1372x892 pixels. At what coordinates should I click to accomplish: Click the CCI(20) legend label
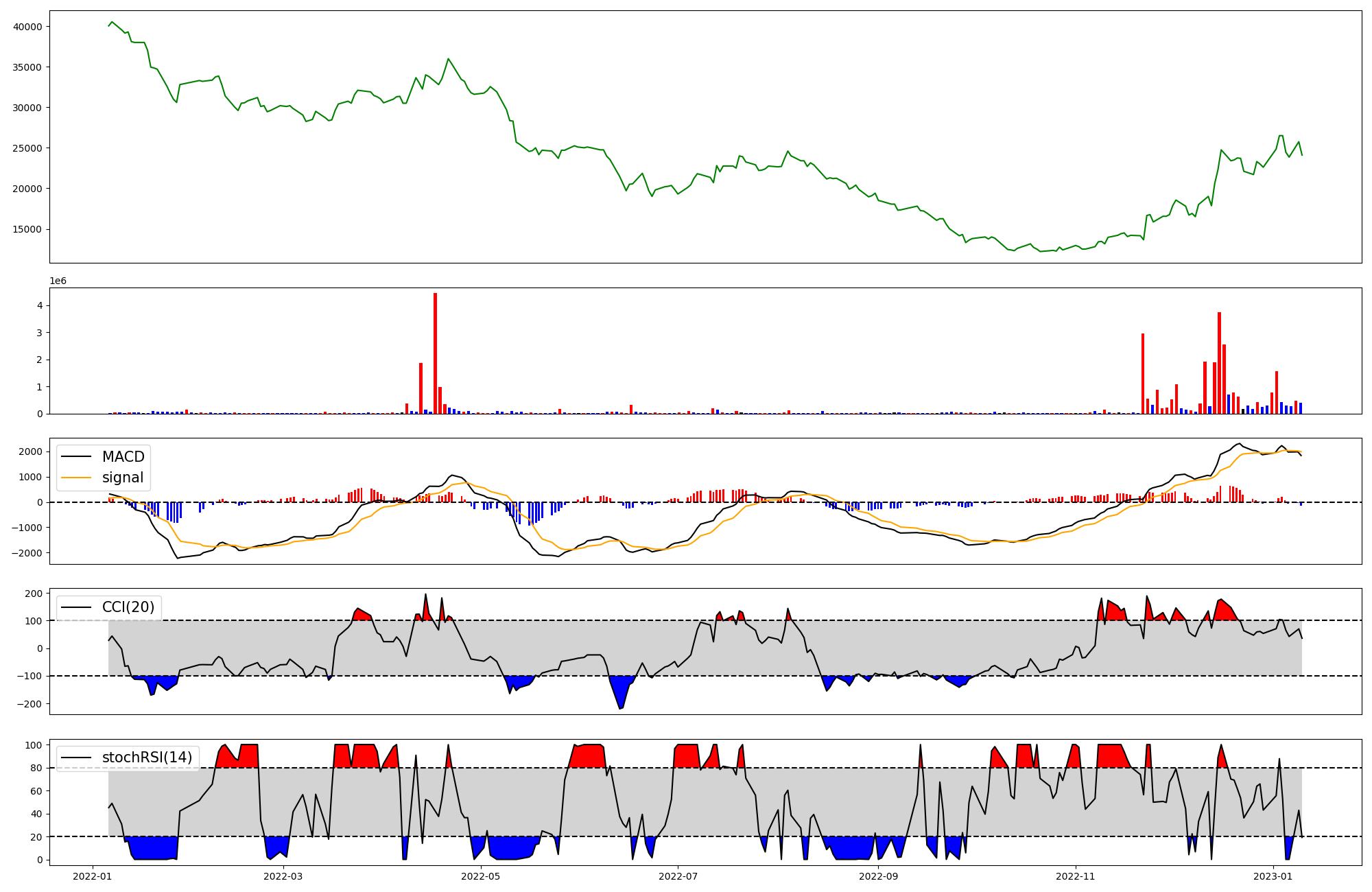pyautogui.click(x=128, y=607)
